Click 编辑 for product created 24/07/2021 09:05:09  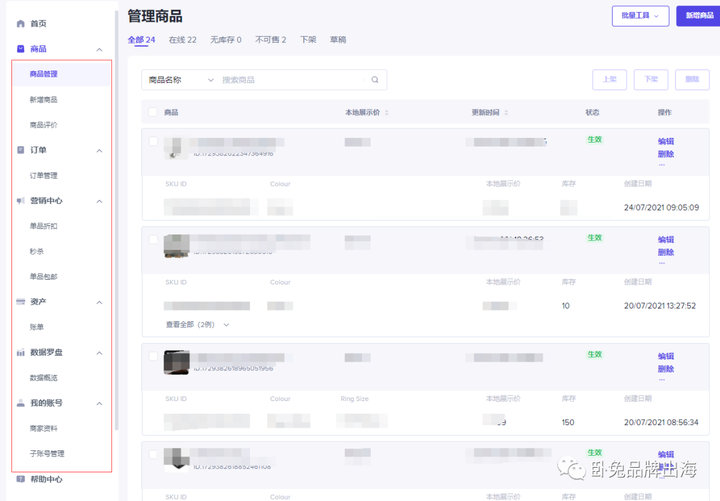tap(666, 141)
